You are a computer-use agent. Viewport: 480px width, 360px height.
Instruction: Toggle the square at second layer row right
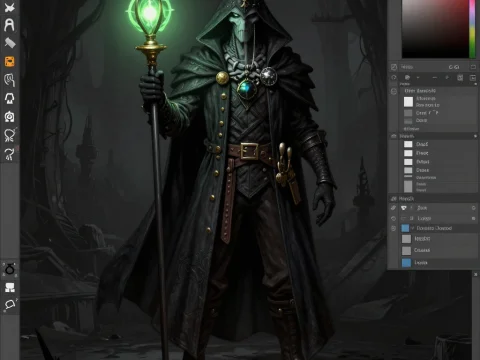[473, 218]
